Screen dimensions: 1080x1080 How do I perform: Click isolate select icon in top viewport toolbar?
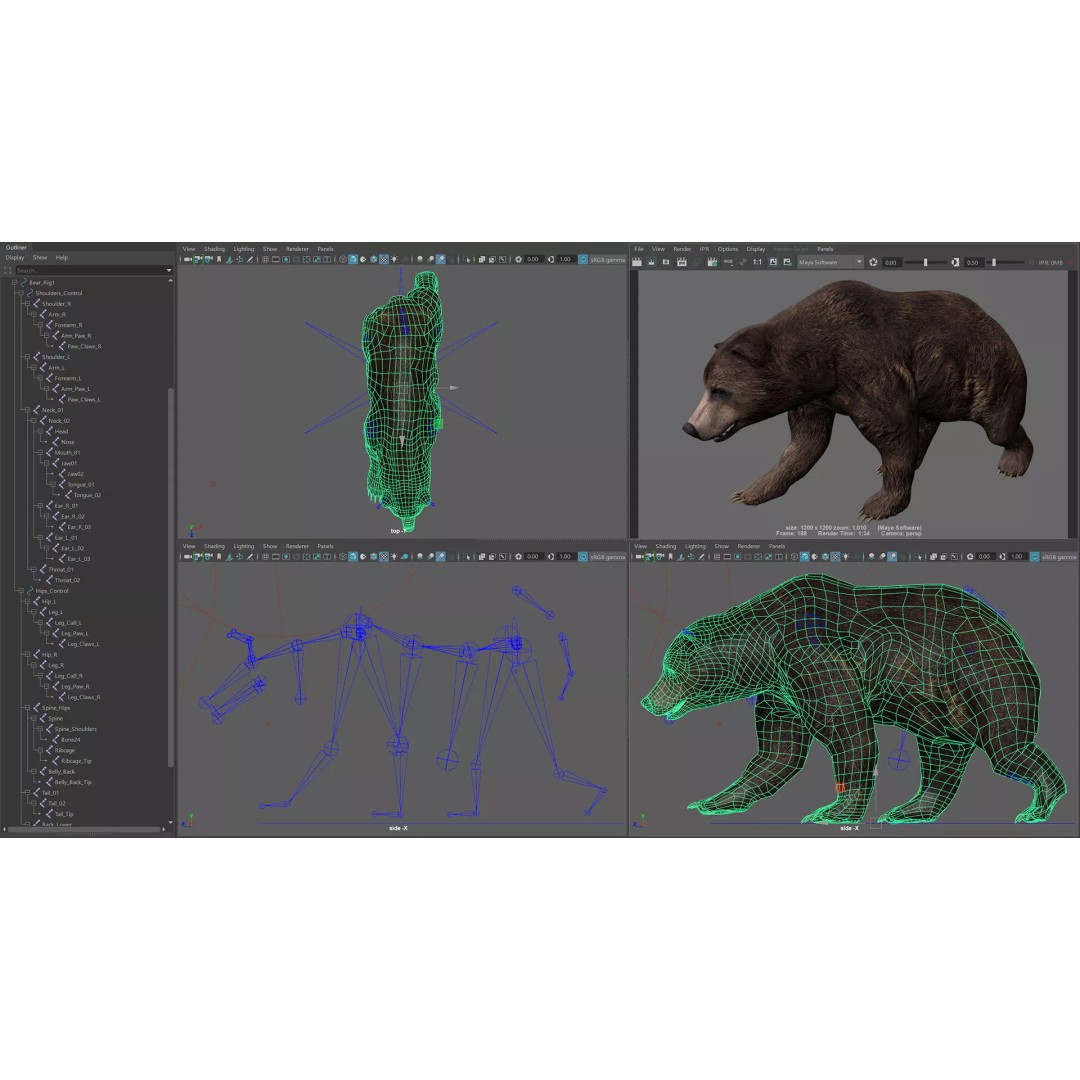coord(466,260)
